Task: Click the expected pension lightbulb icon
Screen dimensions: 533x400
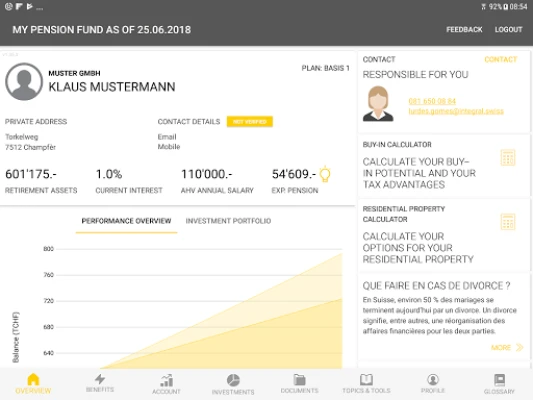Action: coord(325,174)
